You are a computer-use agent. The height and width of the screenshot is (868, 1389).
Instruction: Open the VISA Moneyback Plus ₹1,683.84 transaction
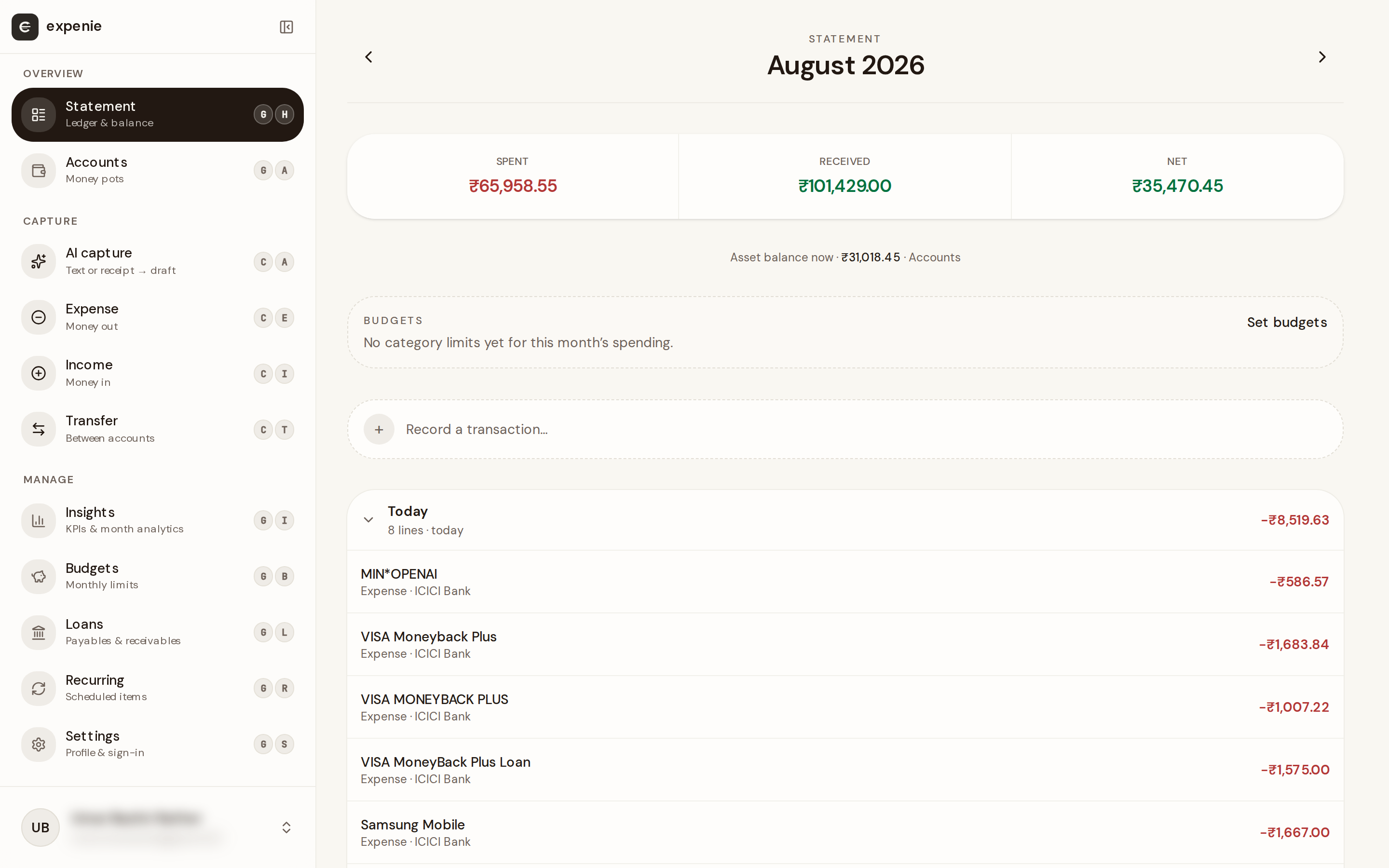click(845, 644)
